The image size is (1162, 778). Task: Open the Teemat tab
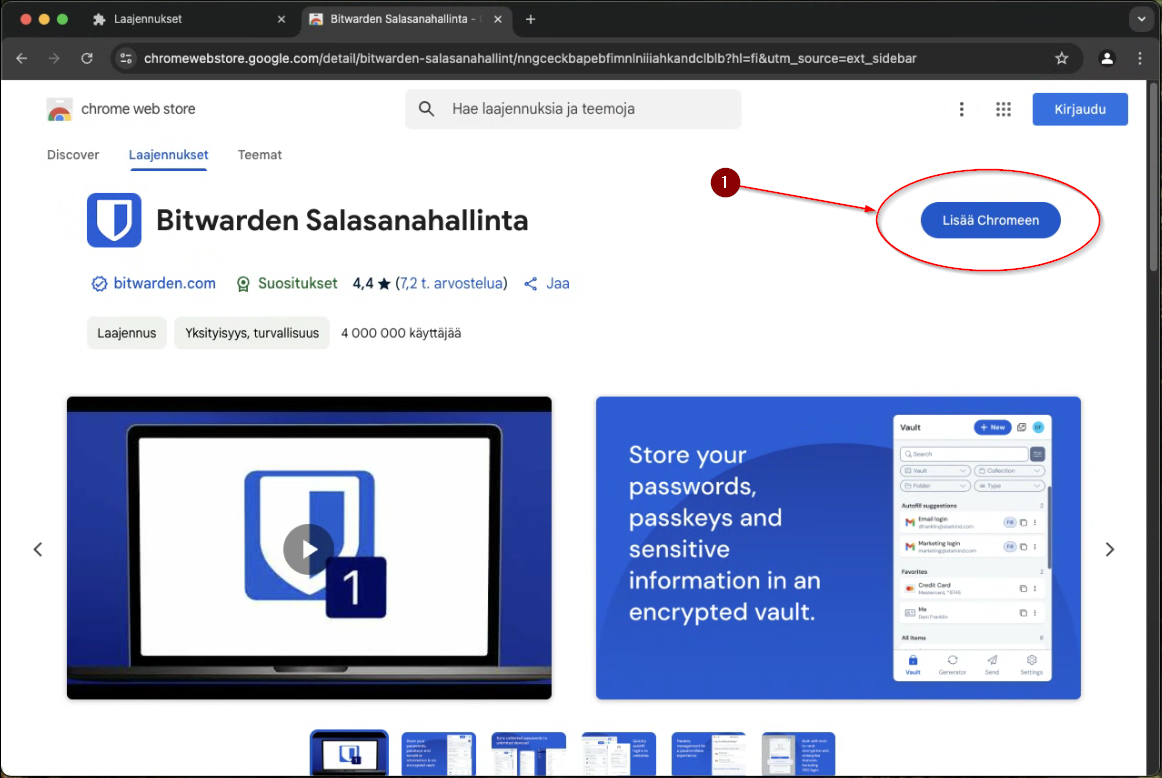259,155
